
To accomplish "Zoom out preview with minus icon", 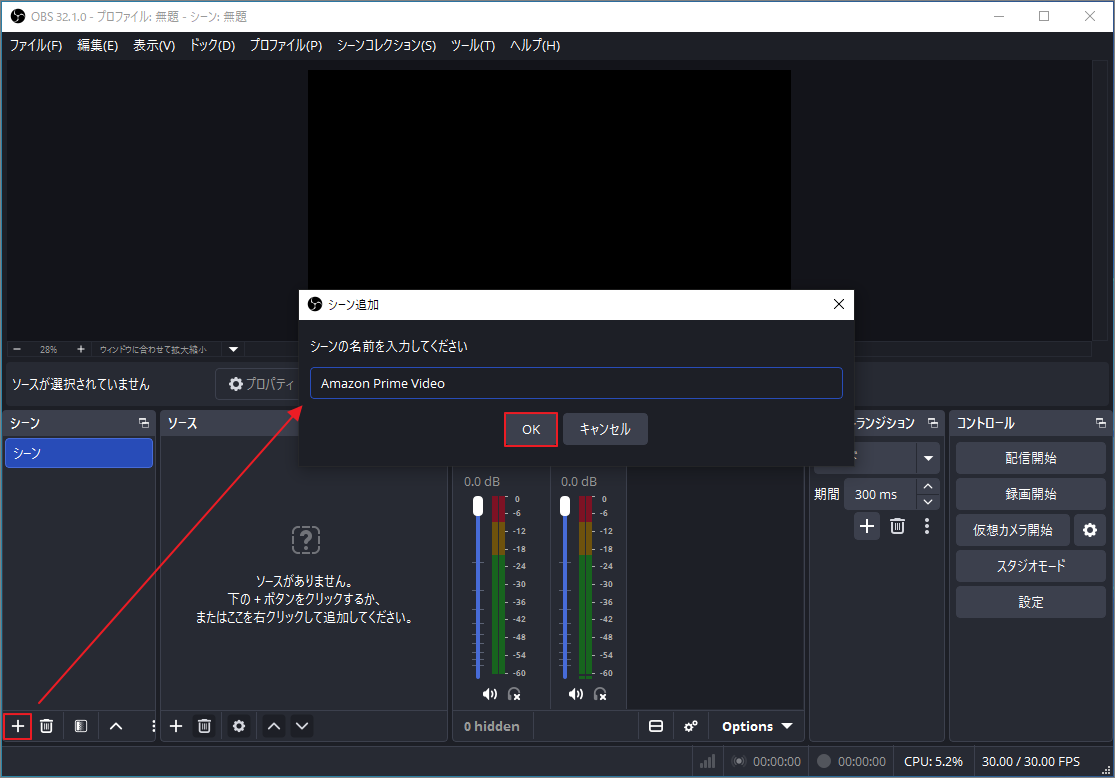I will (17, 349).
